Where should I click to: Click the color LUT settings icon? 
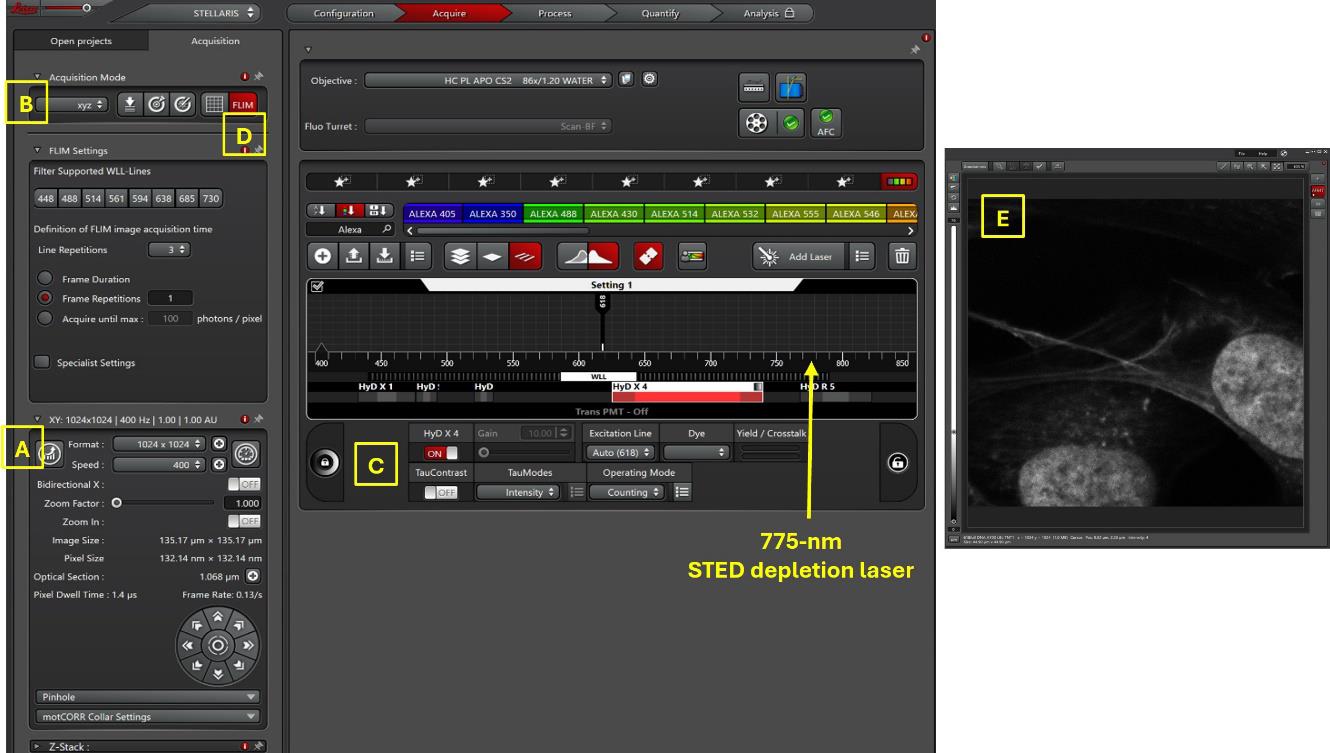tap(692, 256)
